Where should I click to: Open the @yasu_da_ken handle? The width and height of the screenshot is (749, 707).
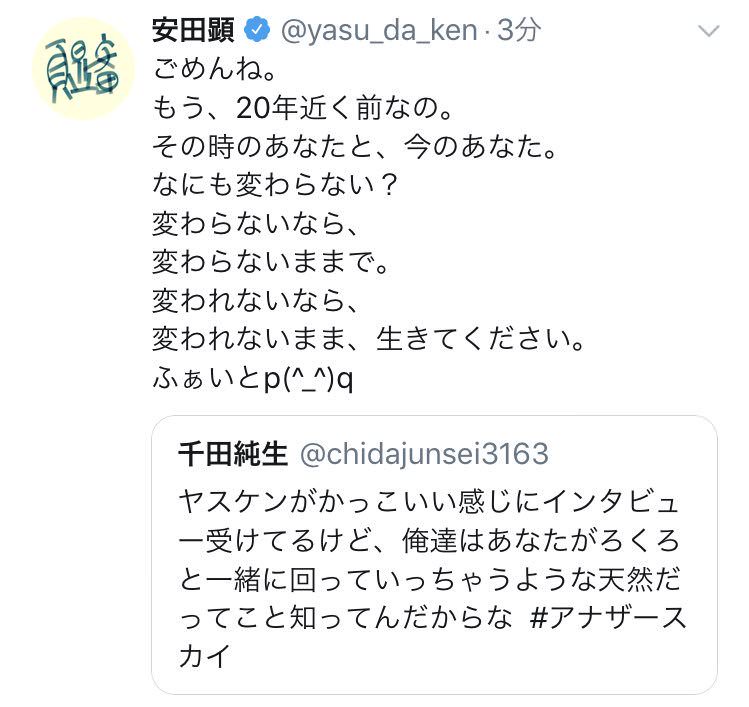tap(379, 31)
